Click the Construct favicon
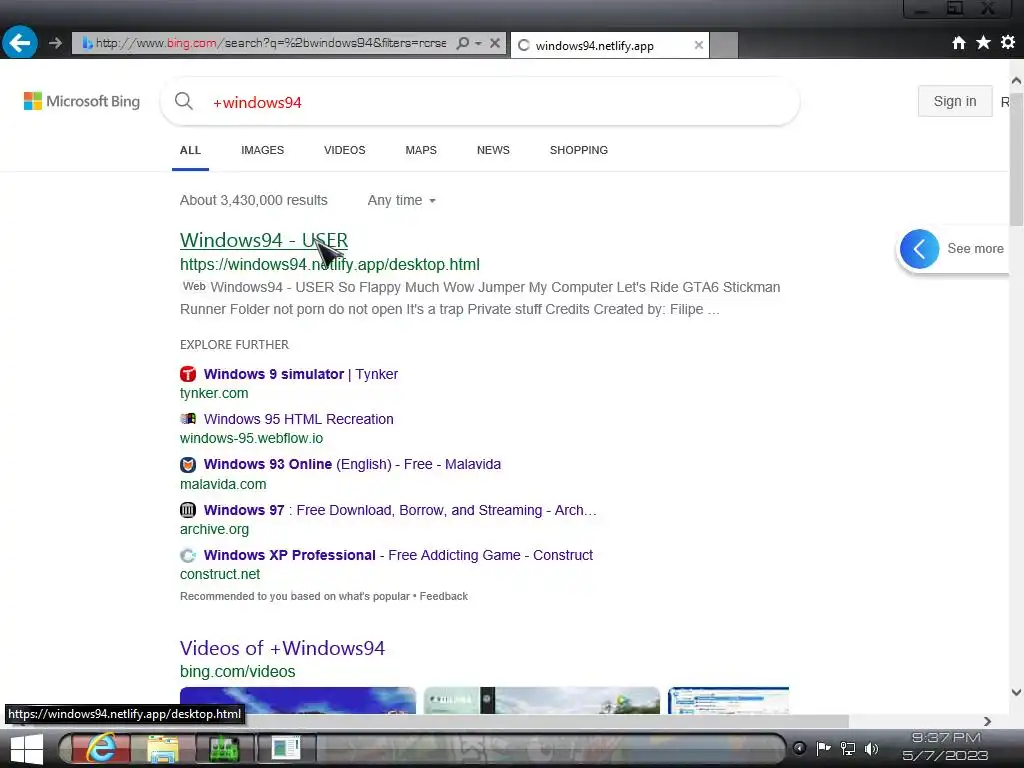Viewport: 1024px width, 768px height. pos(188,555)
